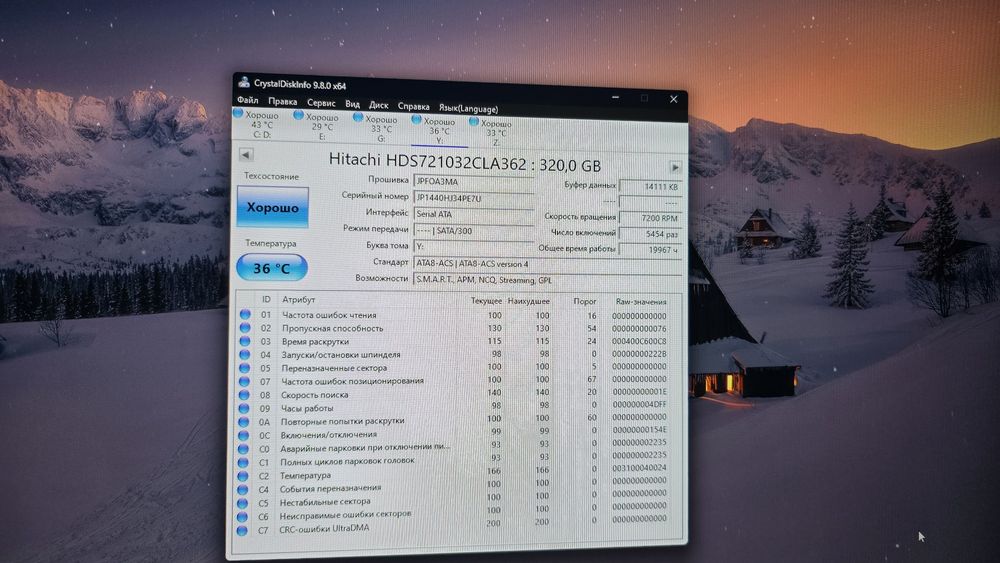
Task: Click the 36 °C temperature button
Action: coord(272,268)
